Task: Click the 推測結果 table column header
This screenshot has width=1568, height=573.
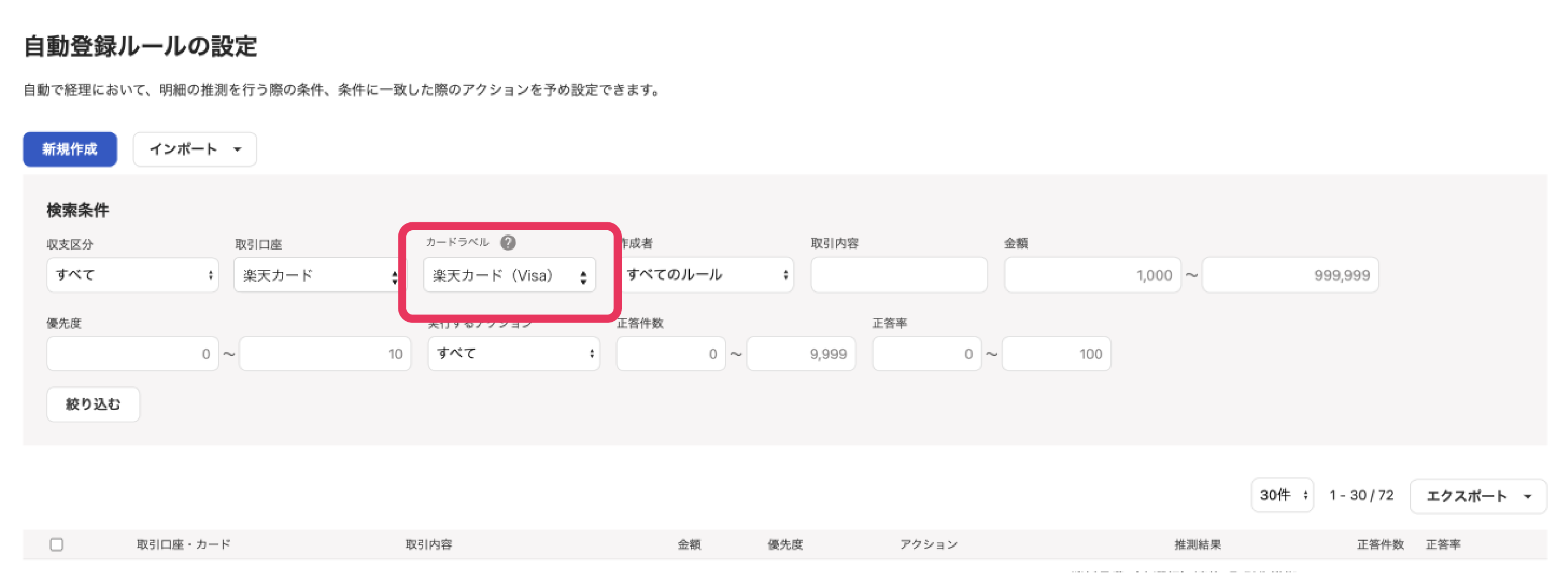Action: pyautogui.click(x=1197, y=544)
